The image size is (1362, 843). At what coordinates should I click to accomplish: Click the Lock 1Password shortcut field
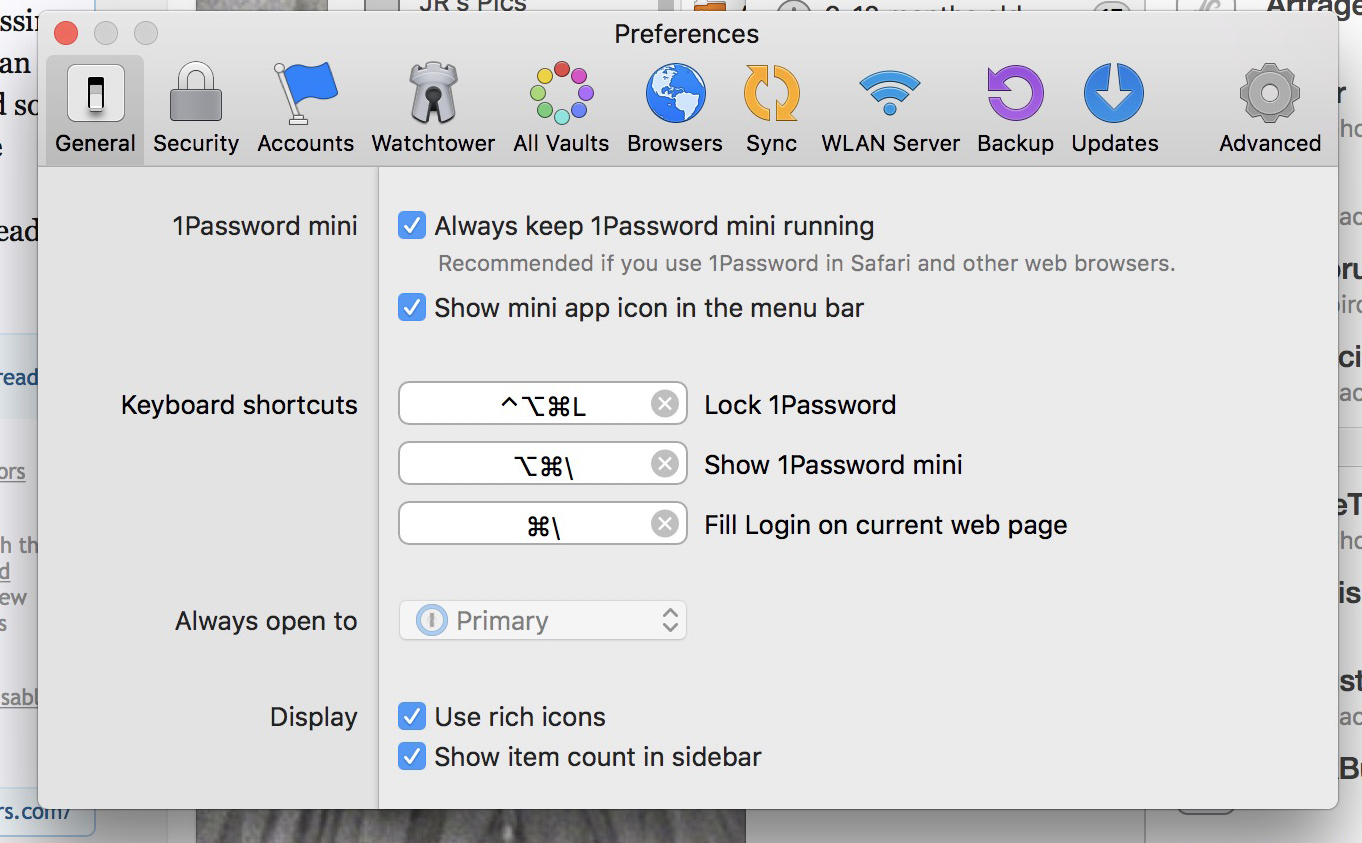(543, 404)
